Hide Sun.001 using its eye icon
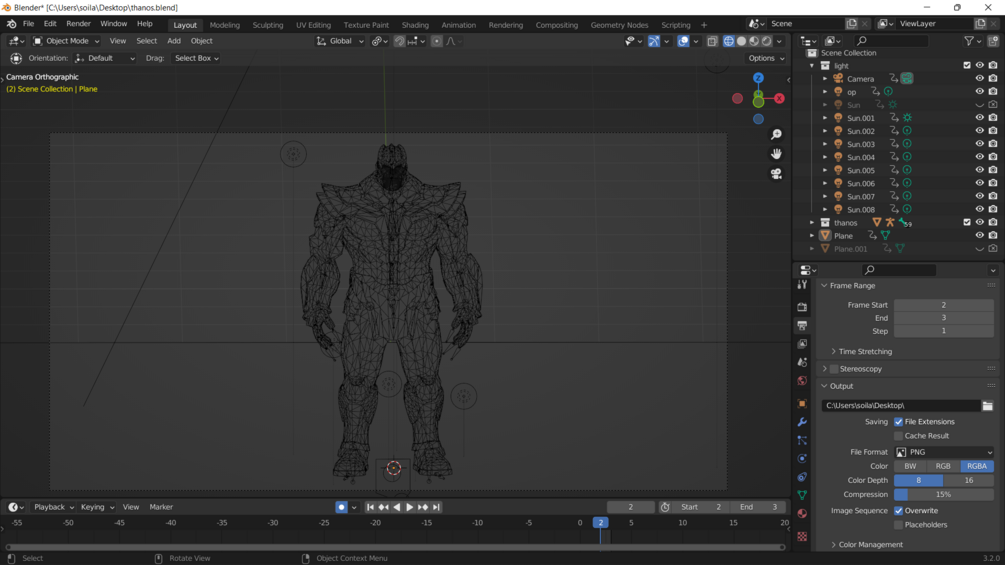This screenshot has height=565, width=1005. (979, 118)
